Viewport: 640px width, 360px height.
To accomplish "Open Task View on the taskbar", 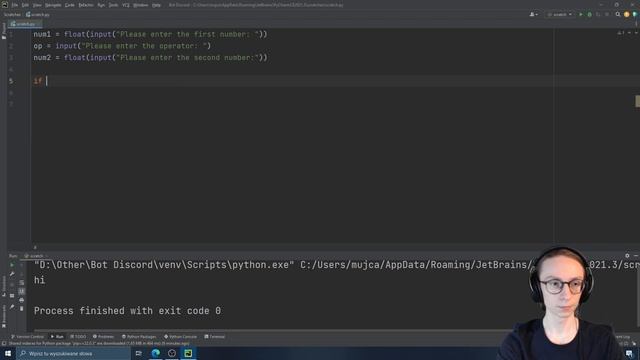I will (138, 353).
